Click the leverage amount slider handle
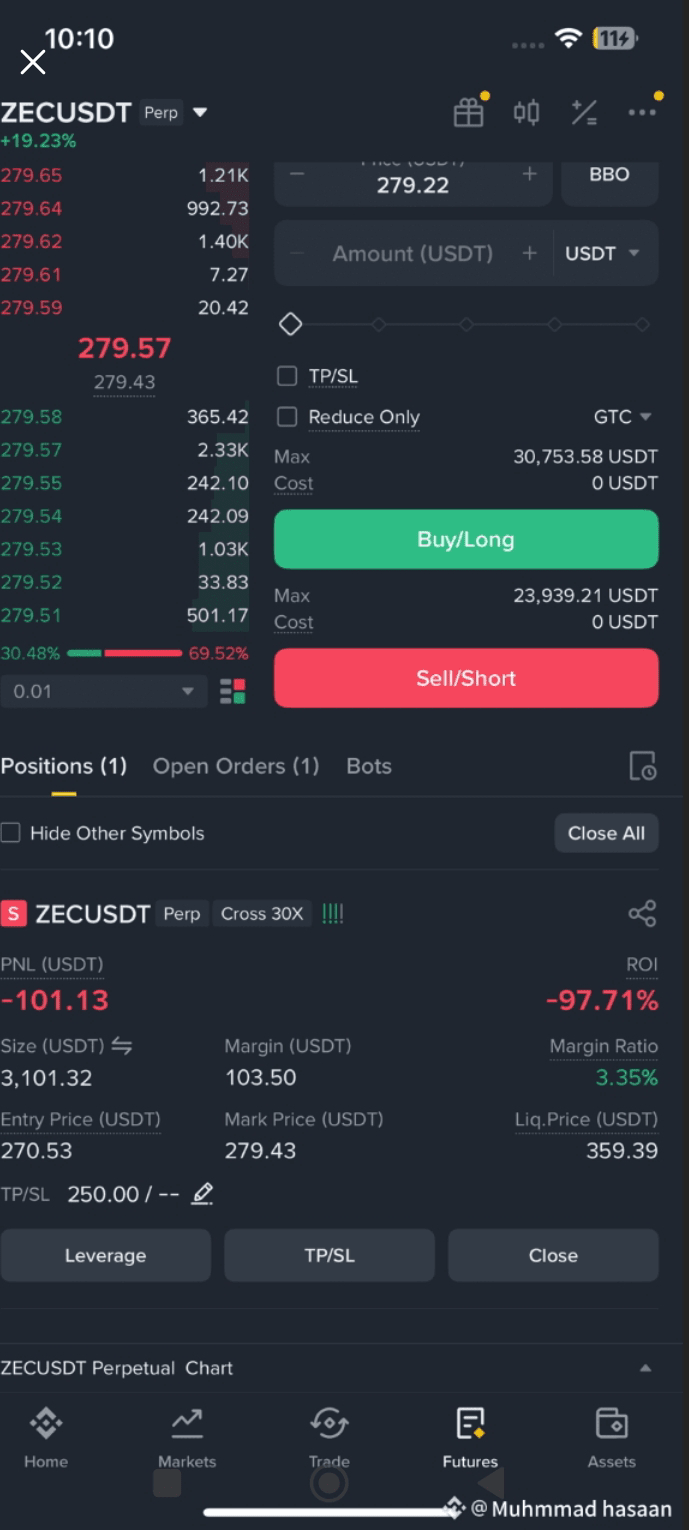 pos(290,324)
